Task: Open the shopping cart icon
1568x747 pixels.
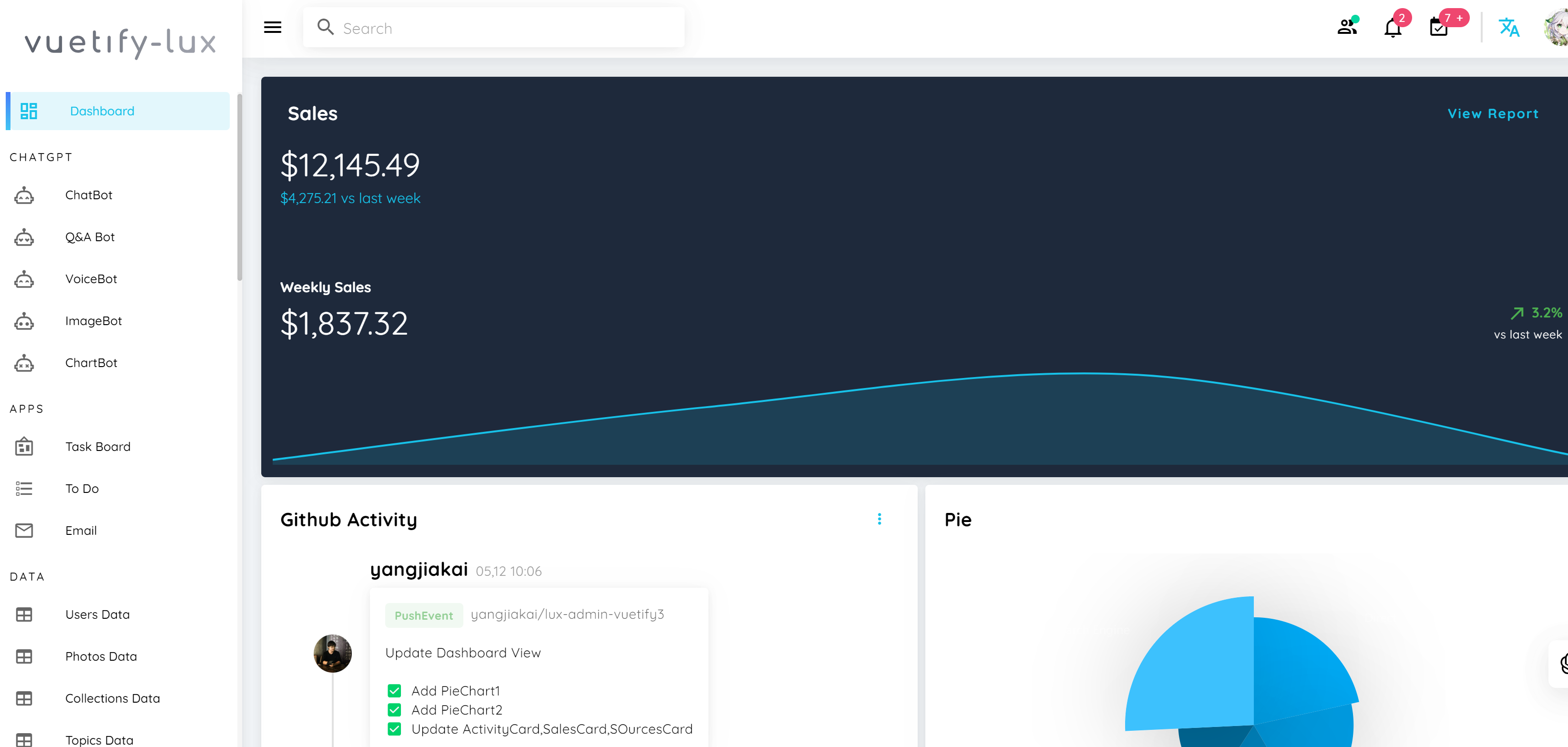Action: pos(1440,27)
